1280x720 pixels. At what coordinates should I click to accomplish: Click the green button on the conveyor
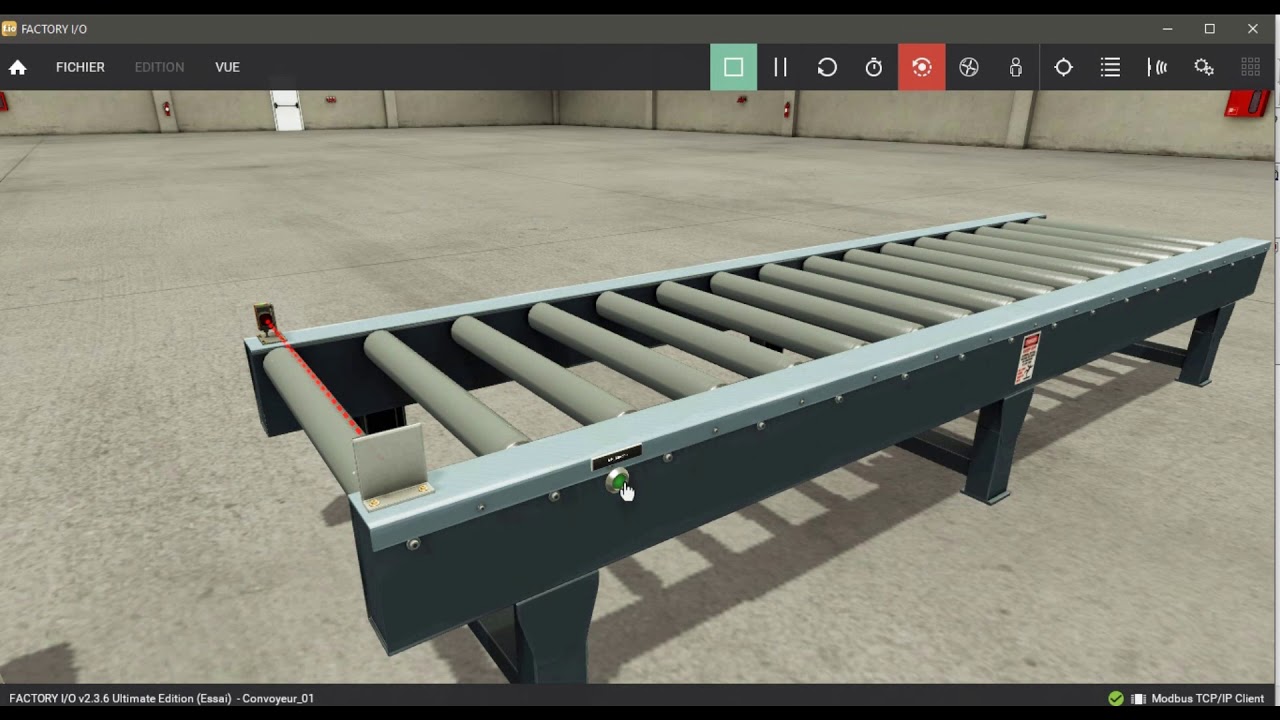point(618,483)
